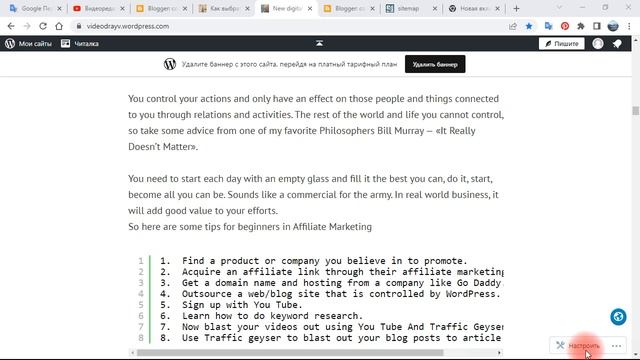The width and height of the screenshot is (640, 360).
Task: Click the WordPress logo in banner
Action: pyautogui.click(x=170, y=64)
